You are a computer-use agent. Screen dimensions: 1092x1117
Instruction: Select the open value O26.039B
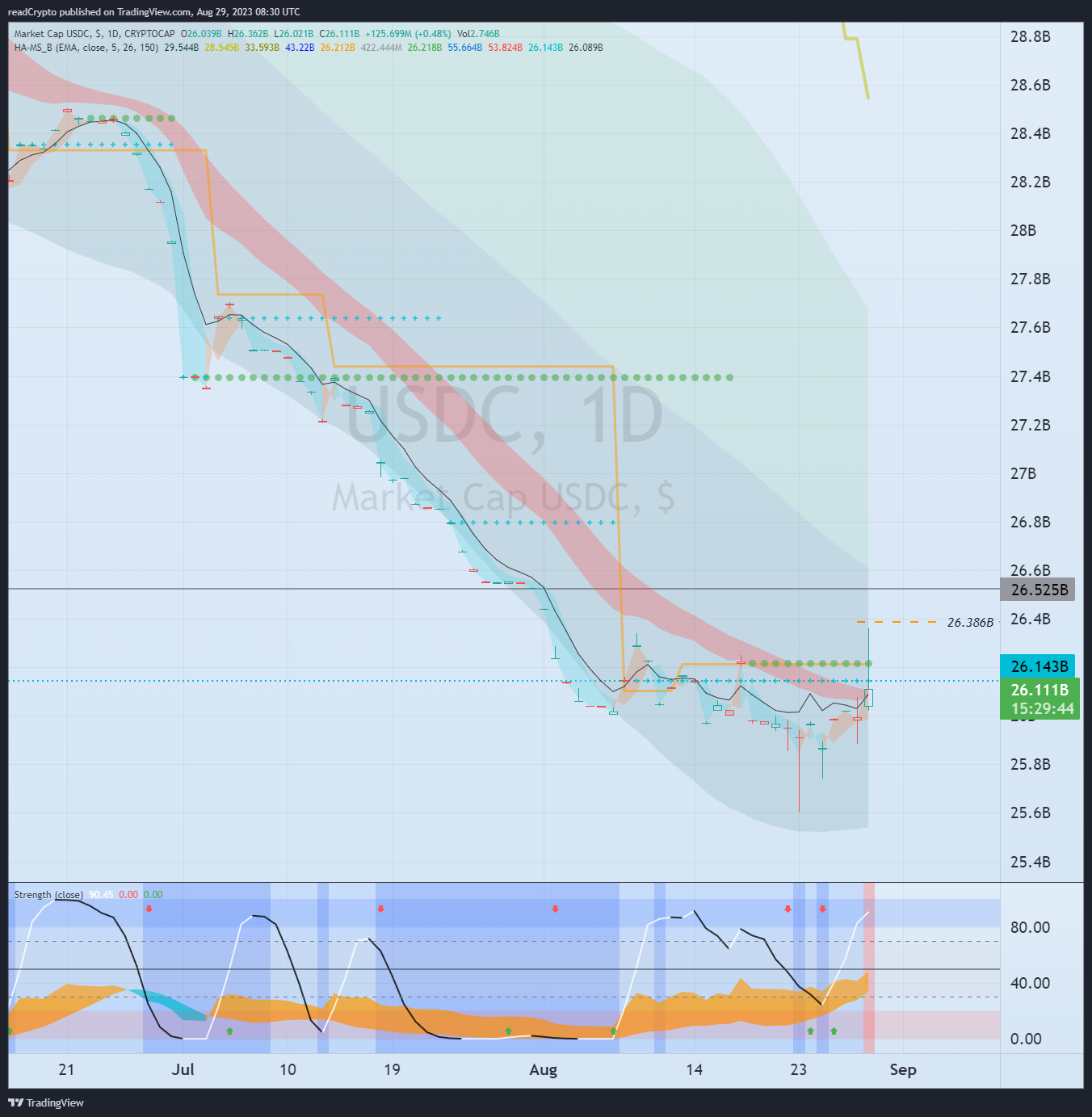pyautogui.click(x=201, y=34)
